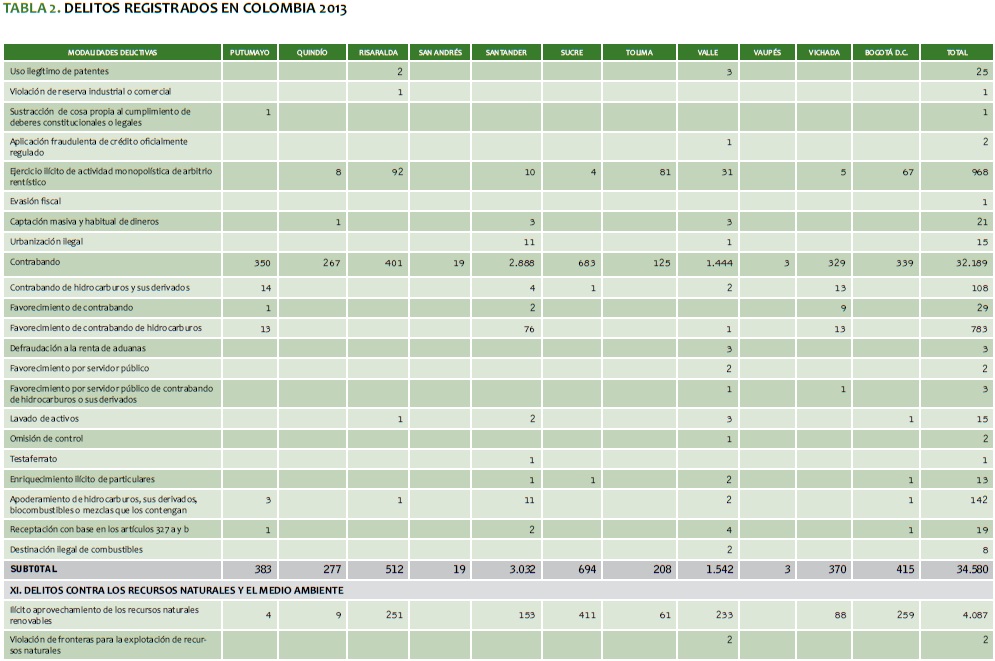Click the table title 'Delitos registrados en Colombia 2013'
995x661 pixels.
[x=176, y=9]
